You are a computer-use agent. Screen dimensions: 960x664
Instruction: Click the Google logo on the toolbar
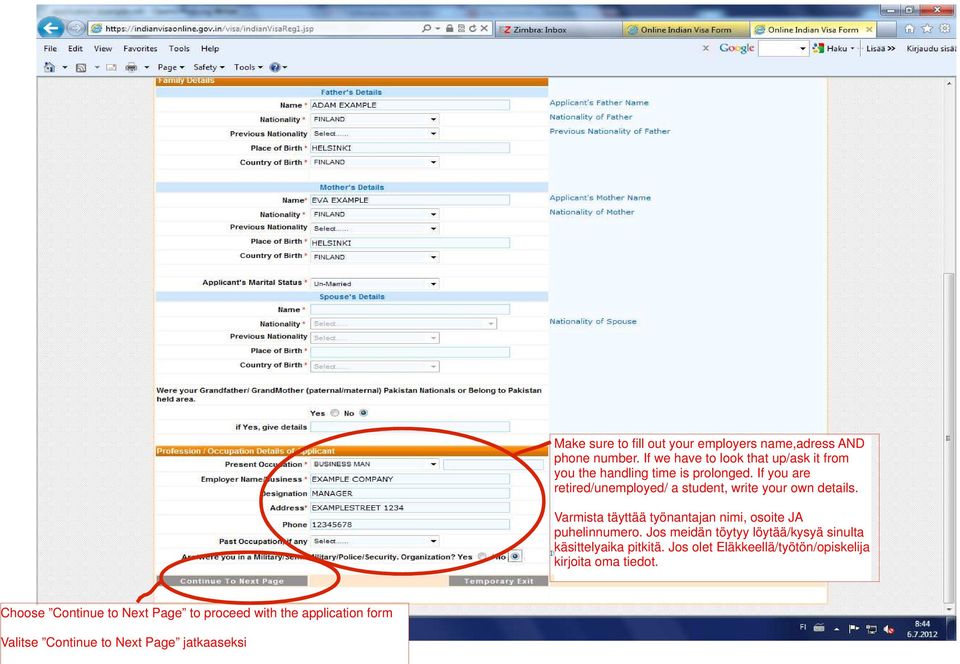tap(737, 48)
